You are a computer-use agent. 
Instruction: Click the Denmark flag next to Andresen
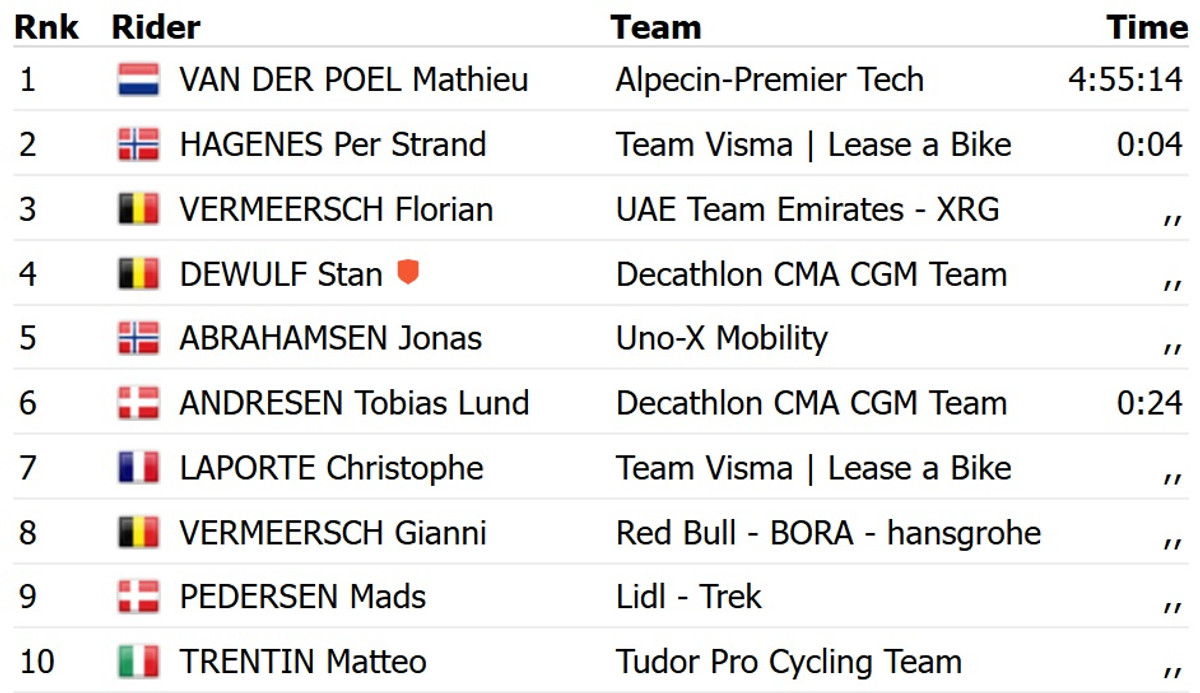[x=138, y=404]
